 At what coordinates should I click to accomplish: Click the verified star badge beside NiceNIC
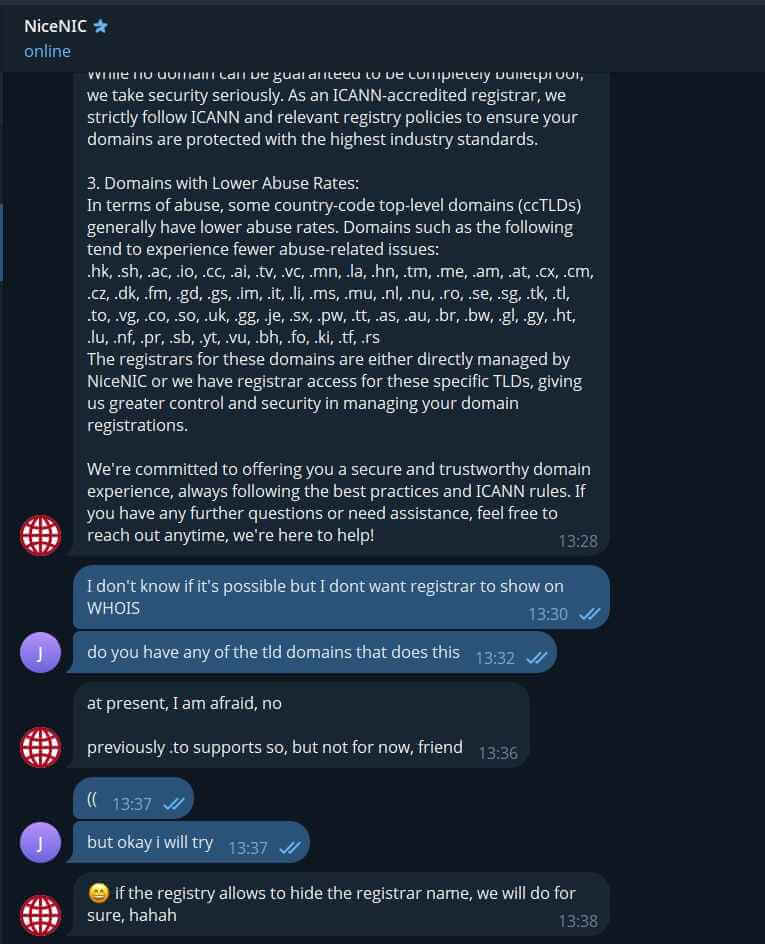[x=100, y=27]
